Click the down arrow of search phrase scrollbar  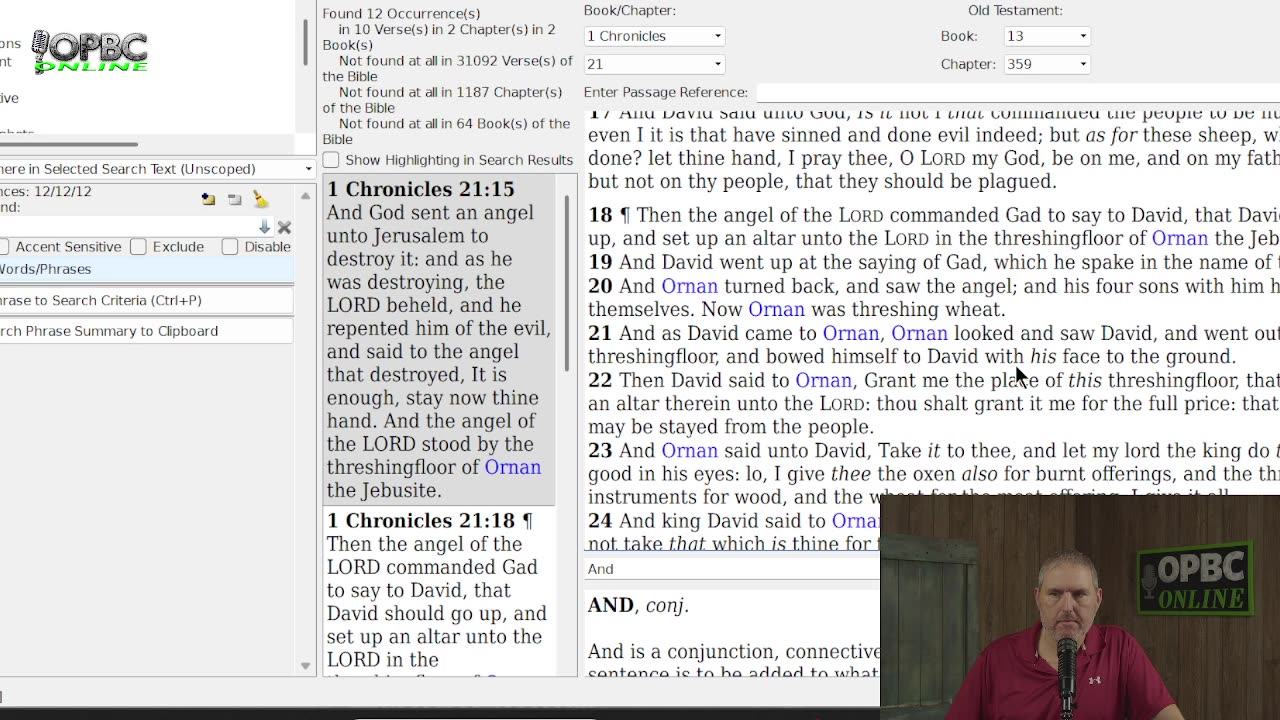[x=305, y=666]
